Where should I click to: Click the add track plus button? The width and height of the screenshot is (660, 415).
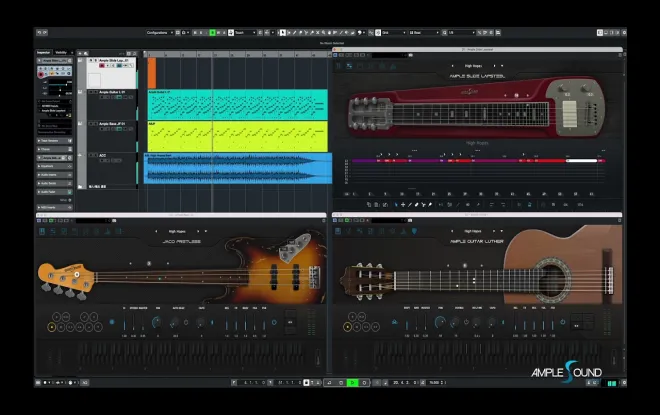pyautogui.click(x=80, y=53)
